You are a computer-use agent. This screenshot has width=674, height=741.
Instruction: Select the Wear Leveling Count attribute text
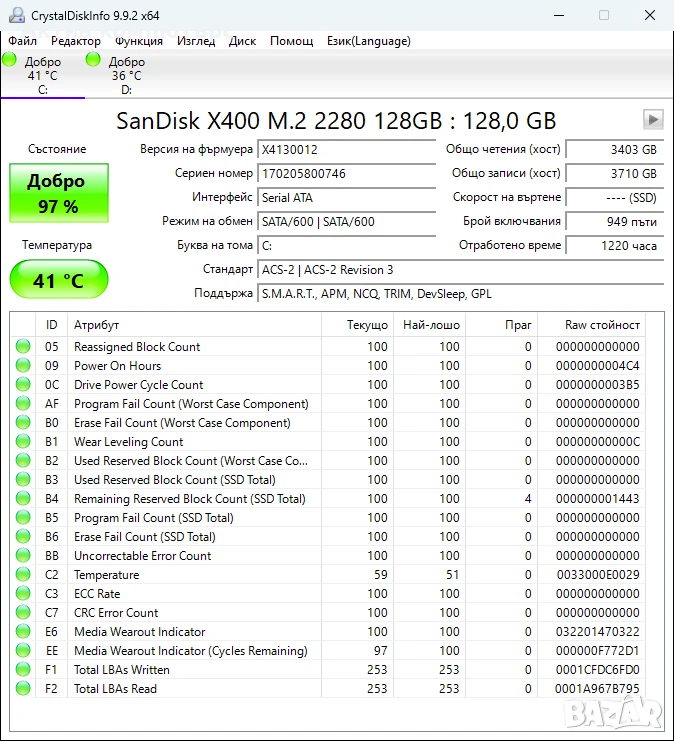(129, 442)
